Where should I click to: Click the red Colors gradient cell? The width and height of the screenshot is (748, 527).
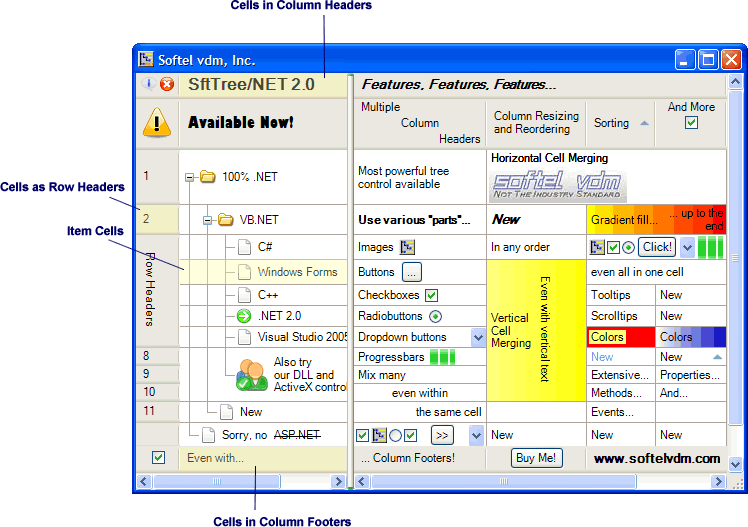pyautogui.click(x=621, y=337)
